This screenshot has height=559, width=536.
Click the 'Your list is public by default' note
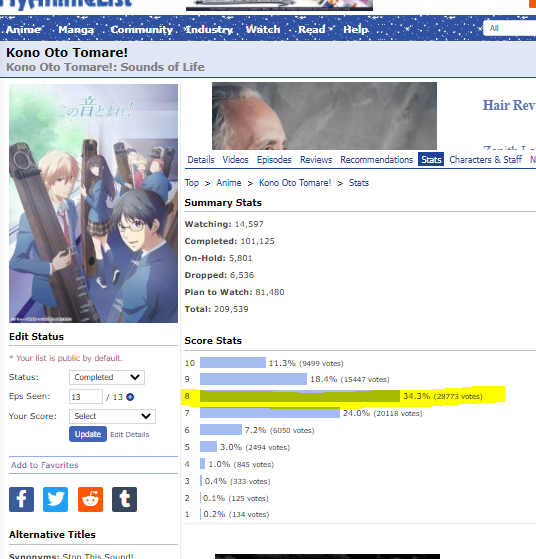coord(66,358)
